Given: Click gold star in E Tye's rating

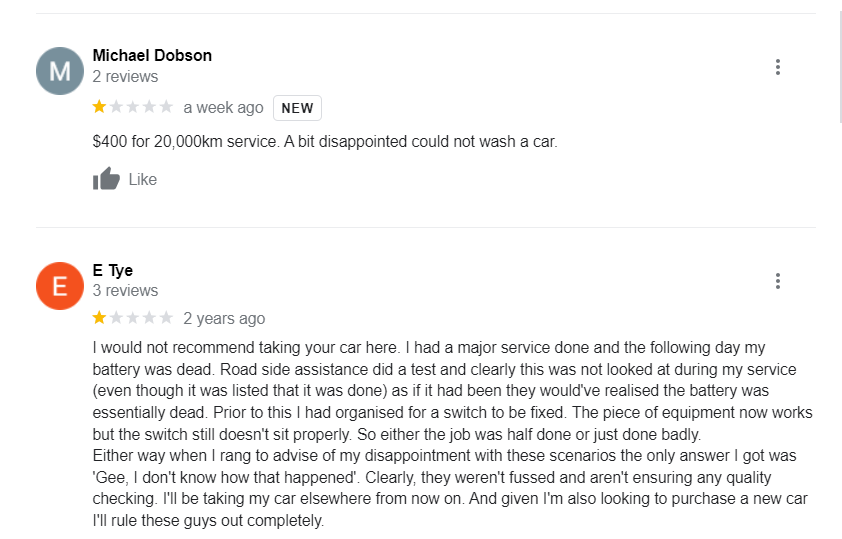Looking at the screenshot, I should (x=100, y=318).
